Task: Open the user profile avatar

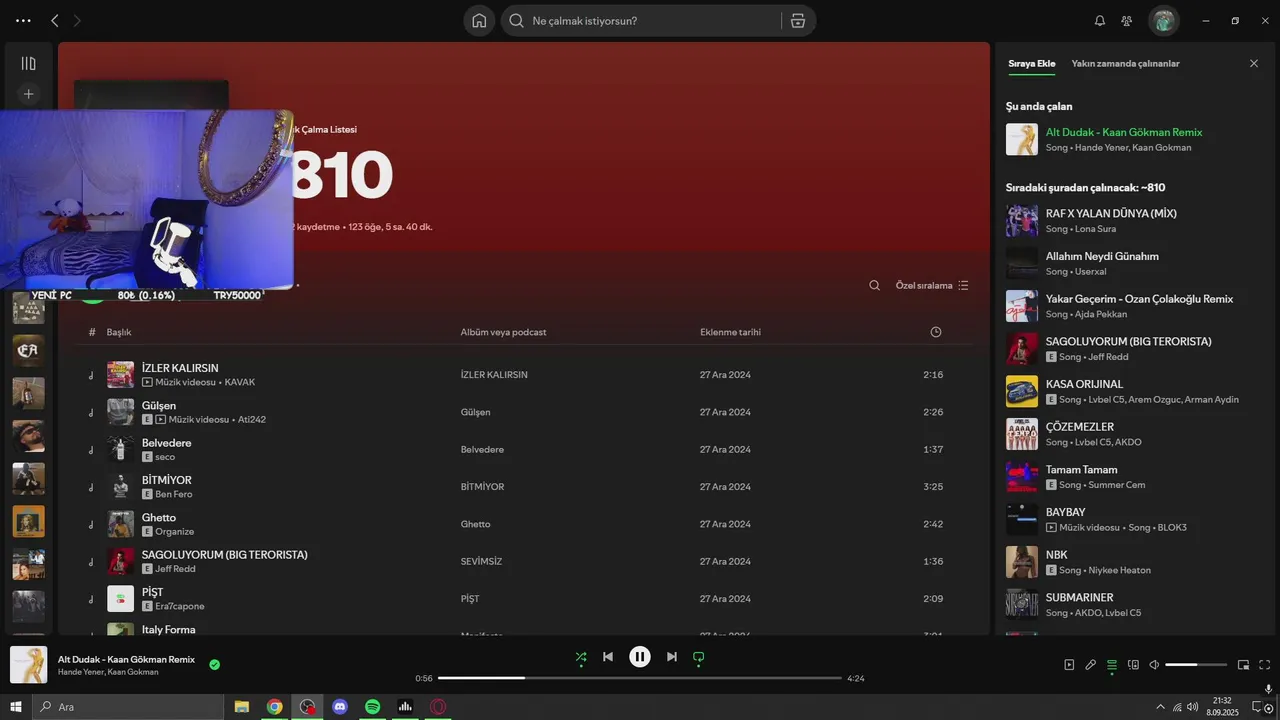Action: point(1163,20)
